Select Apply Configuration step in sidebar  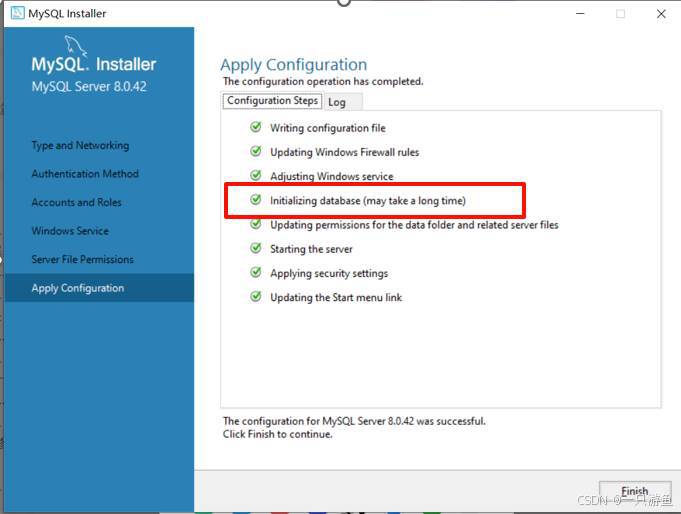[x=99, y=288]
